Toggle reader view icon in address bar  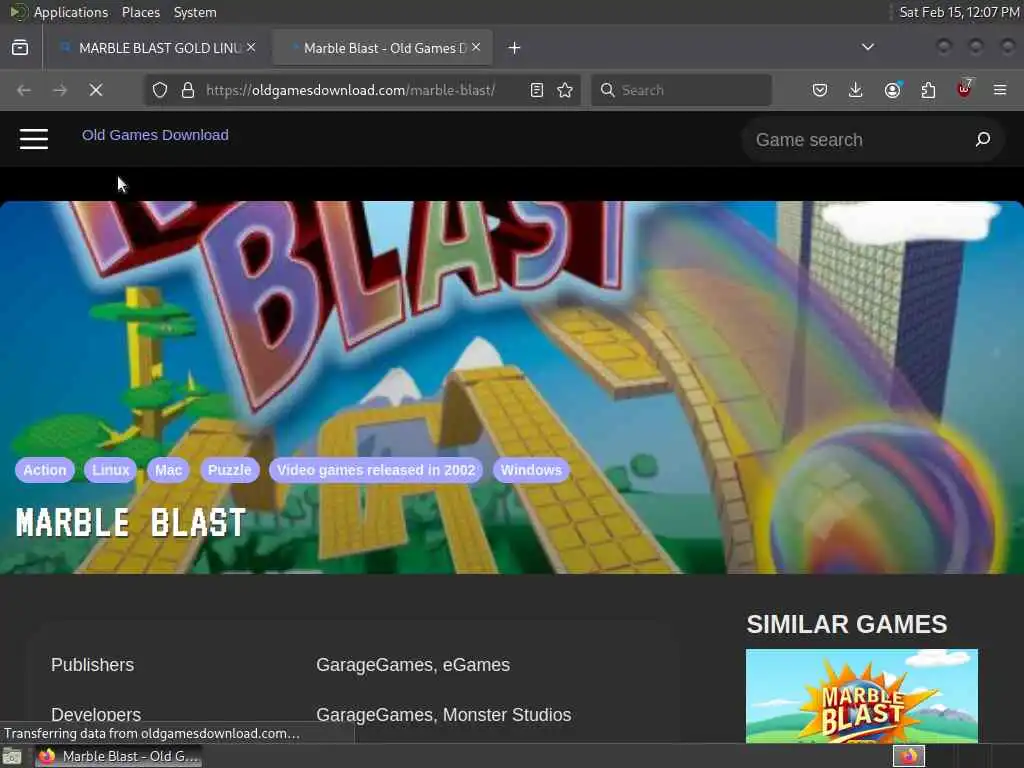[x=537, y=90]
